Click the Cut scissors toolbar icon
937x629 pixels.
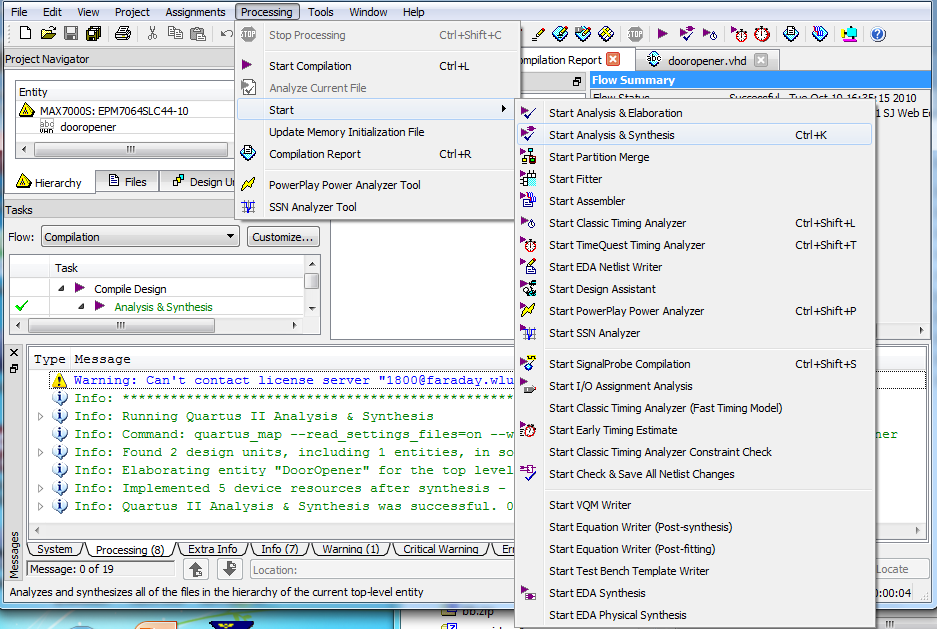coord(152,33)
